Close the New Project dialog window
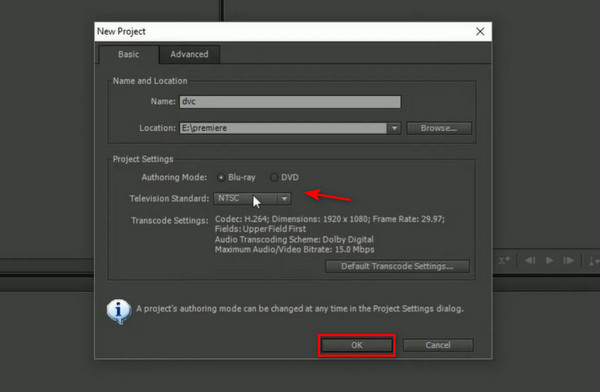 480,32
